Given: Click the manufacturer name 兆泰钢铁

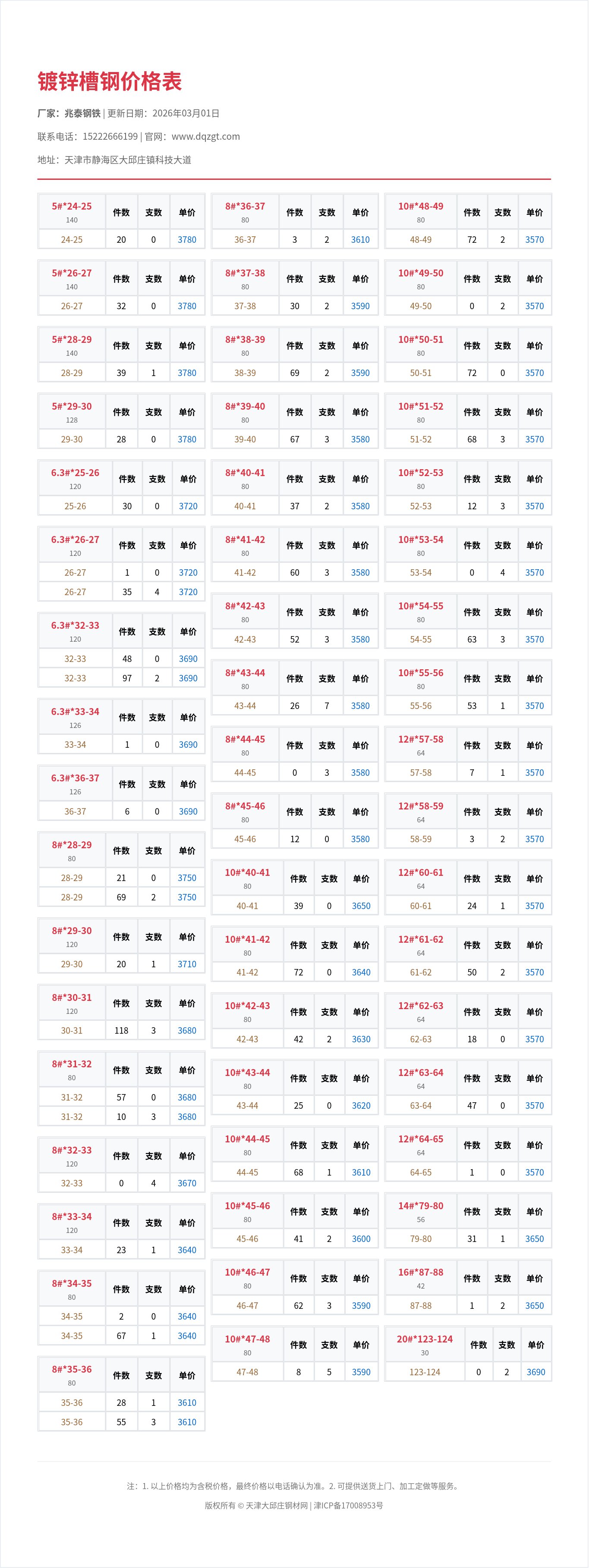Looking at the screenshot, I should pyautogui.click(x=82, y=113).
